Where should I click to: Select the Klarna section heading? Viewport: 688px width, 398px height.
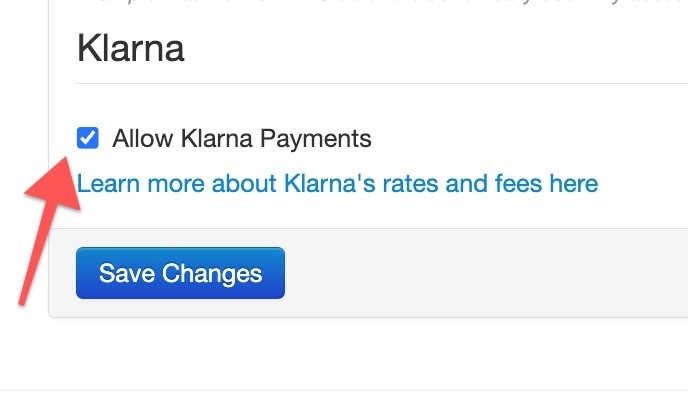[x=130, y=48]
